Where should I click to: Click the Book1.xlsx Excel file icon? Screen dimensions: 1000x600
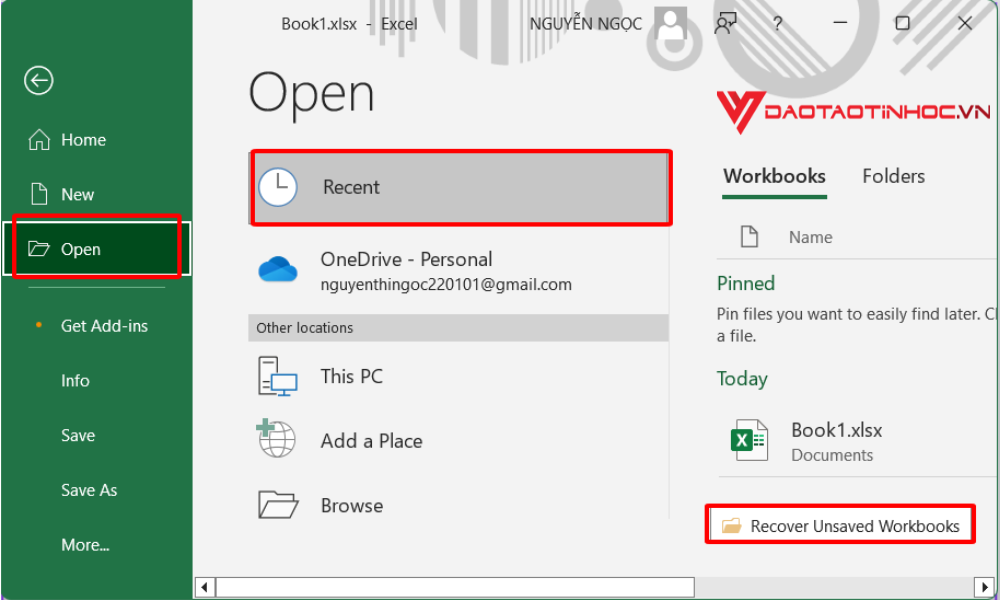(x=749, y=441)
